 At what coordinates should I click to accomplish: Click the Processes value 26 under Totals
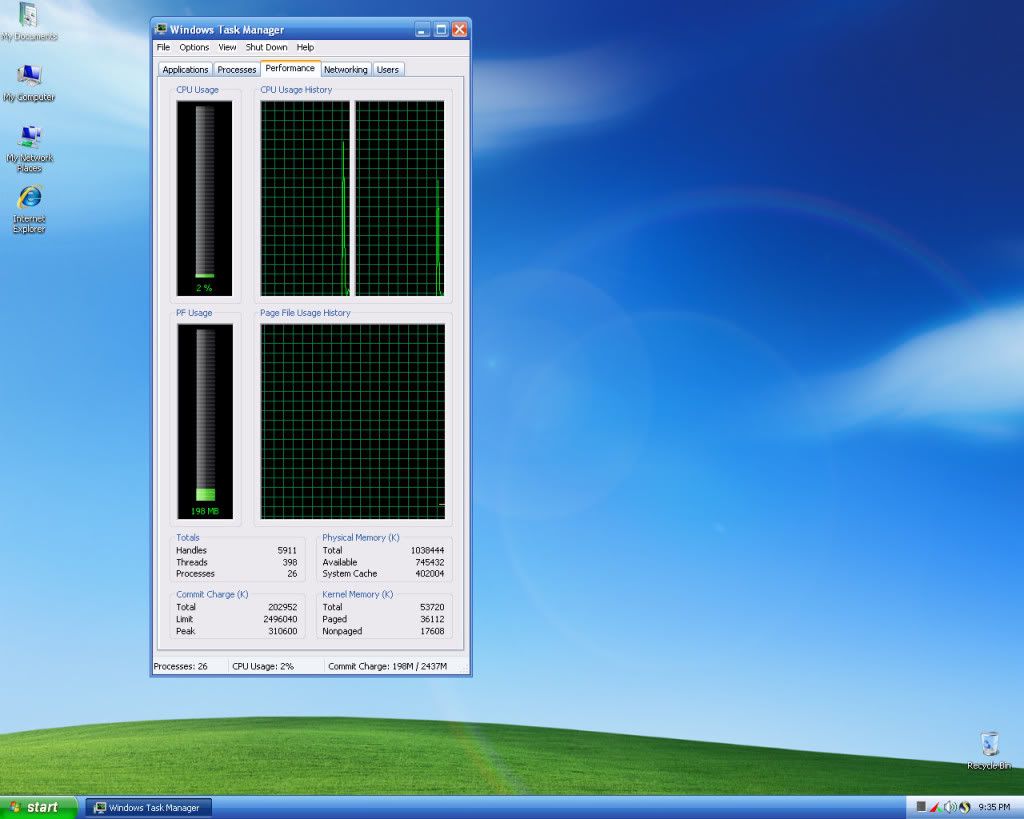point(292,574)
